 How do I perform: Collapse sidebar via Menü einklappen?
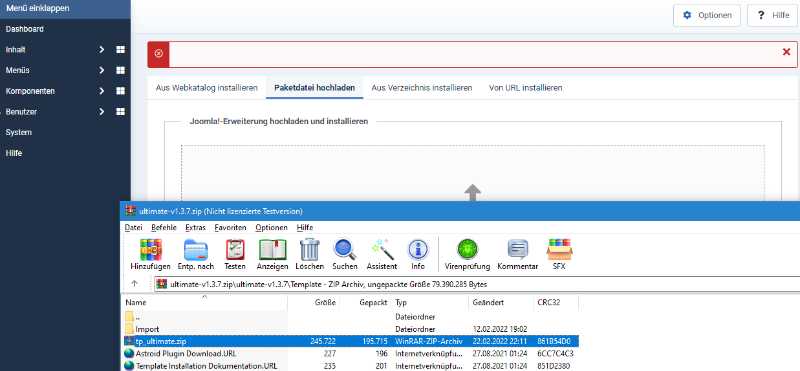(x=65, y=8)
